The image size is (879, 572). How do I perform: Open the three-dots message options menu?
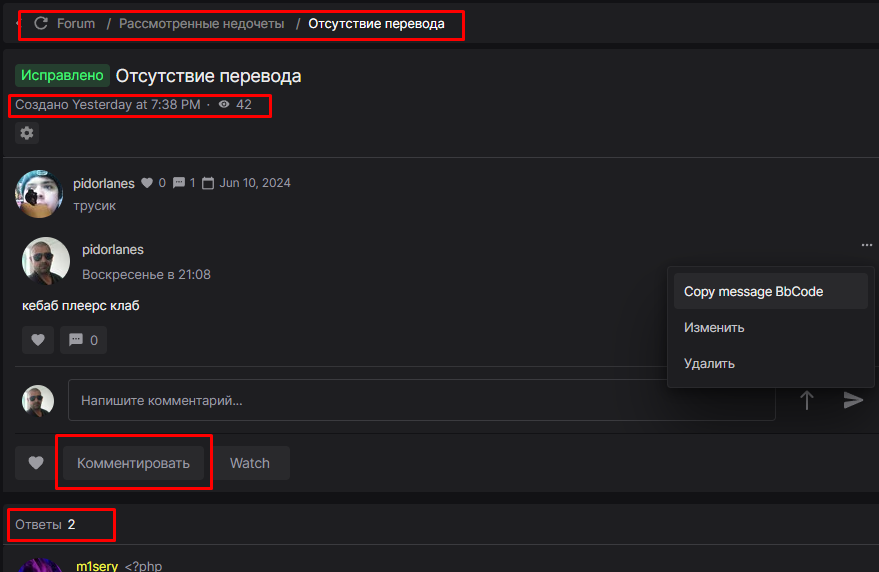pos(866,245)
